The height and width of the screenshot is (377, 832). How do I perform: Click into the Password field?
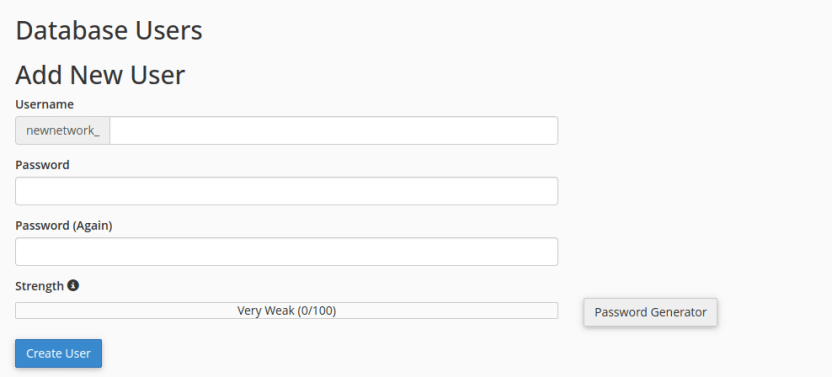pyautogui.click(x=287, y=191)
